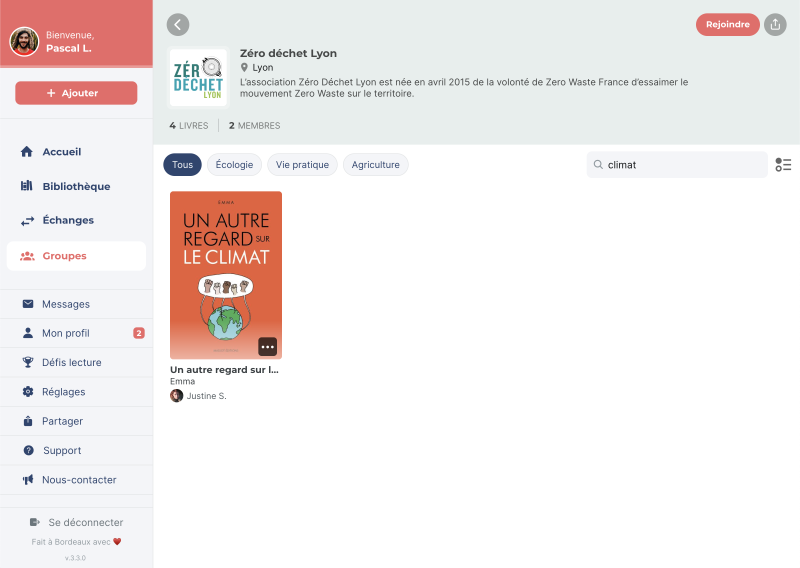The width and height of the screenshot is (800, 568).
Task: Click Se déconnecter to log out
Action: pos(85,522)
